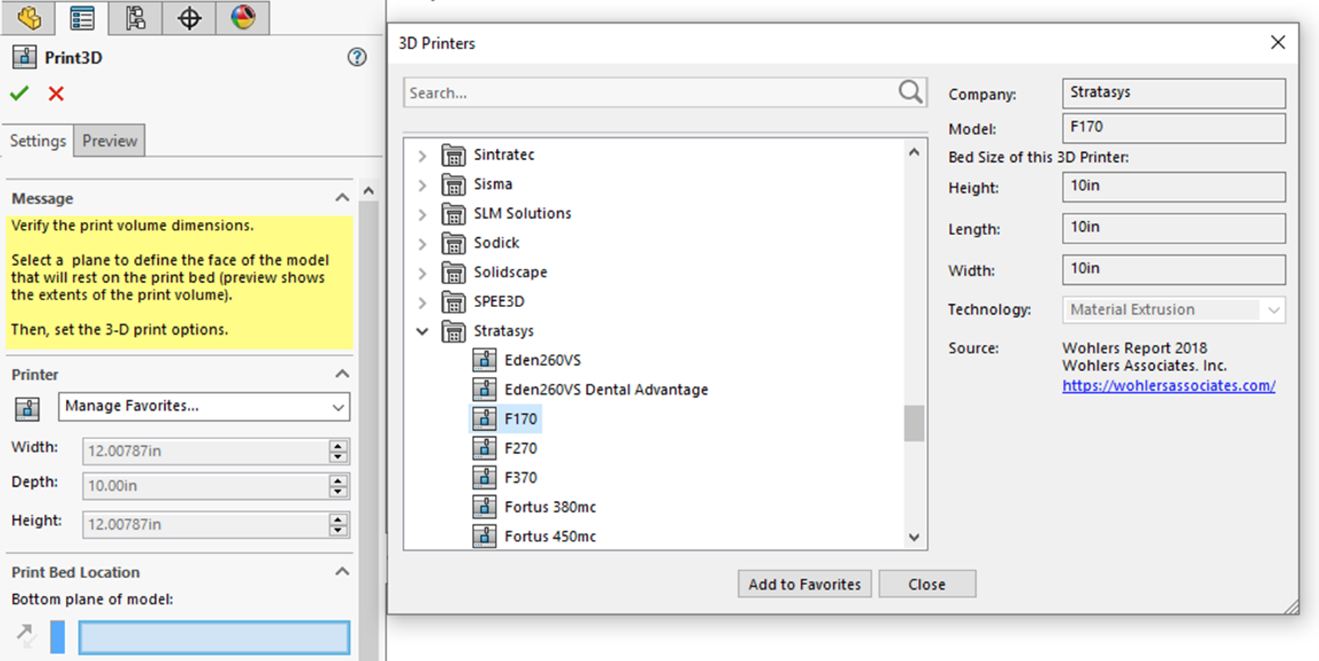Open the ConfigurationManager tab icon

(x=135, y=18)
